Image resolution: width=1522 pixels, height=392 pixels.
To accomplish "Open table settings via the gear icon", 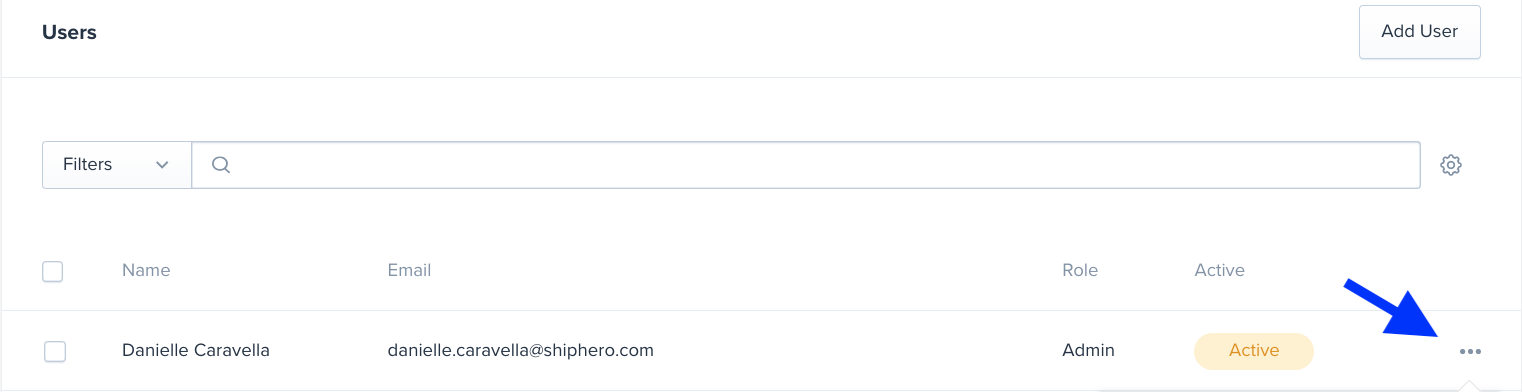I will coord(1451,165).
